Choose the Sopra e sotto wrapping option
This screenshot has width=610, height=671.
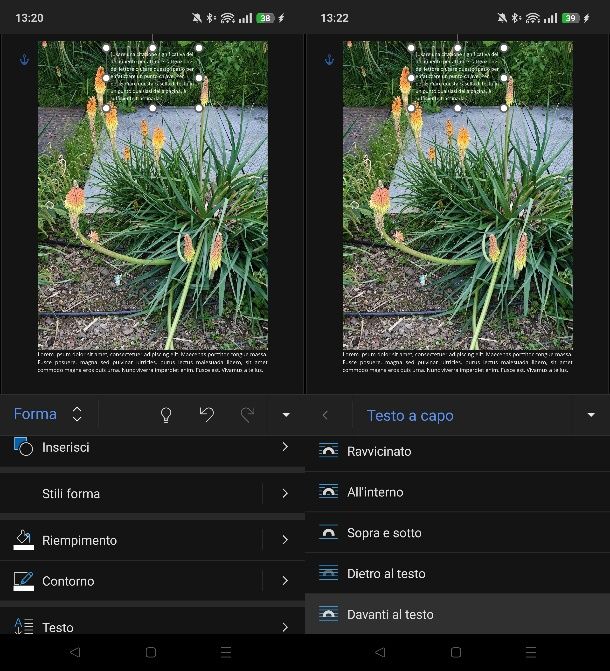click(384, 533)
